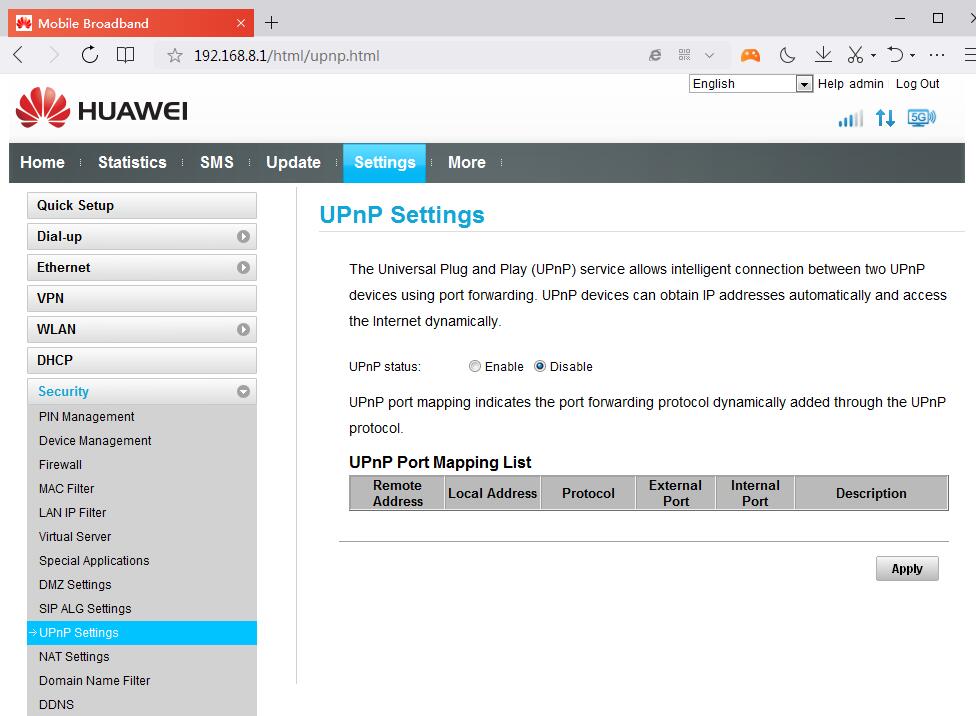The height and width of the screenshot is (716, 976).
Task: Click the signal strength bars icon
Action: click(x=850, y=119)
